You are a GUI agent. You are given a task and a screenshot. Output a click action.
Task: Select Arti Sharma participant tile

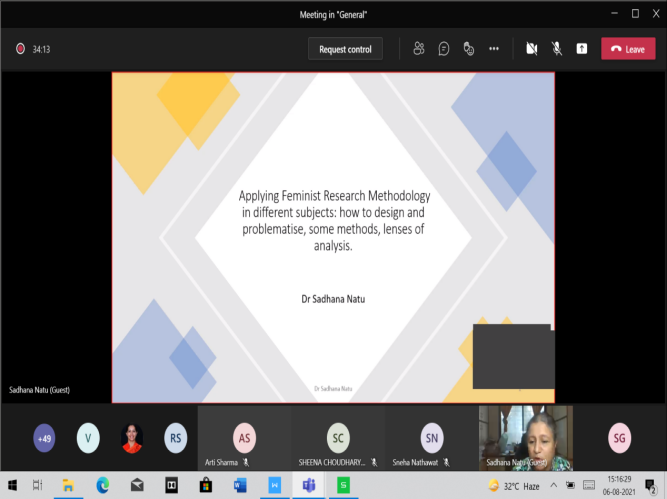pos(243,437)
